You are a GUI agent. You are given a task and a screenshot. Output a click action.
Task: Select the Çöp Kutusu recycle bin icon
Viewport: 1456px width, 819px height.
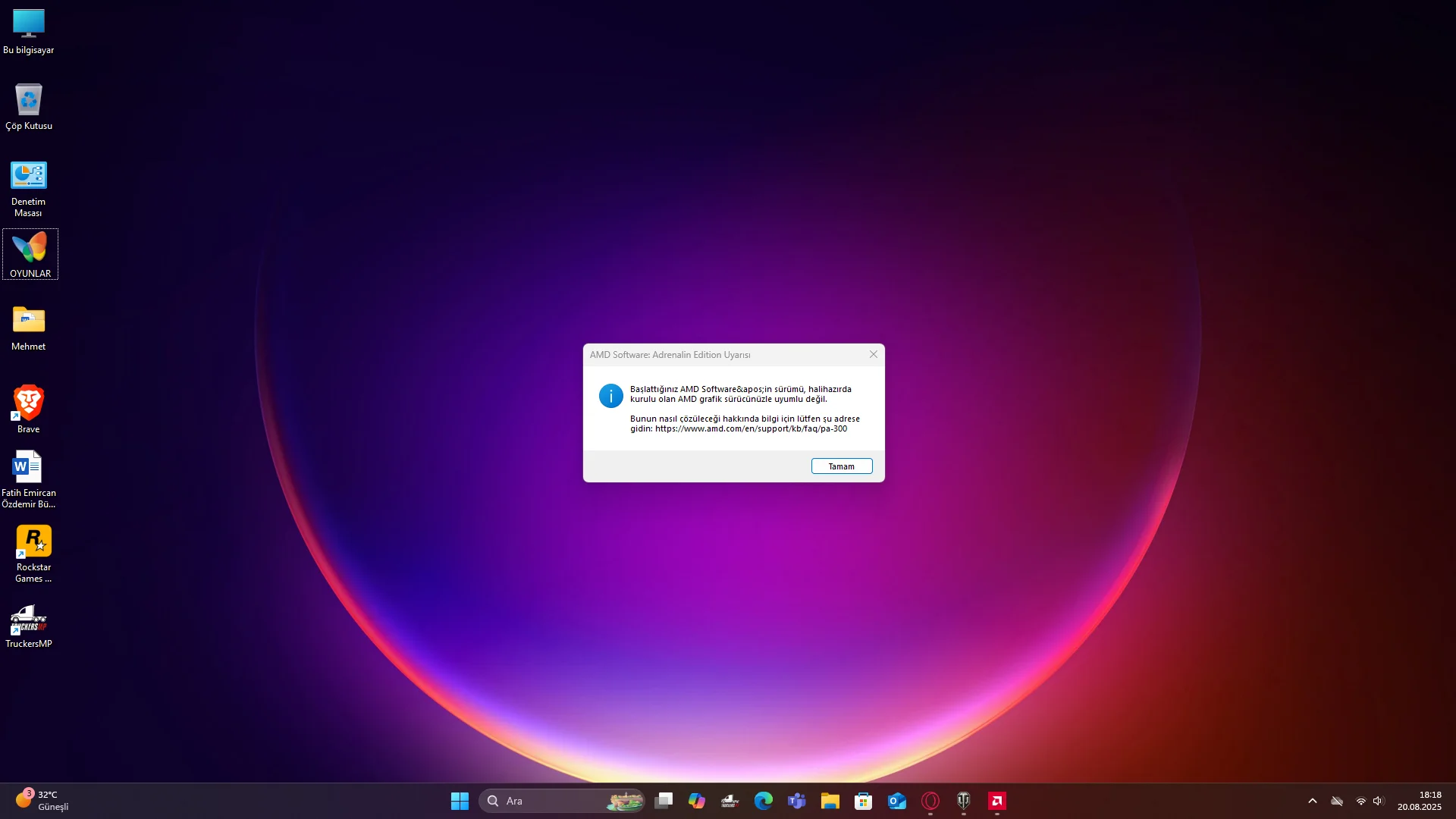point(29,101)
